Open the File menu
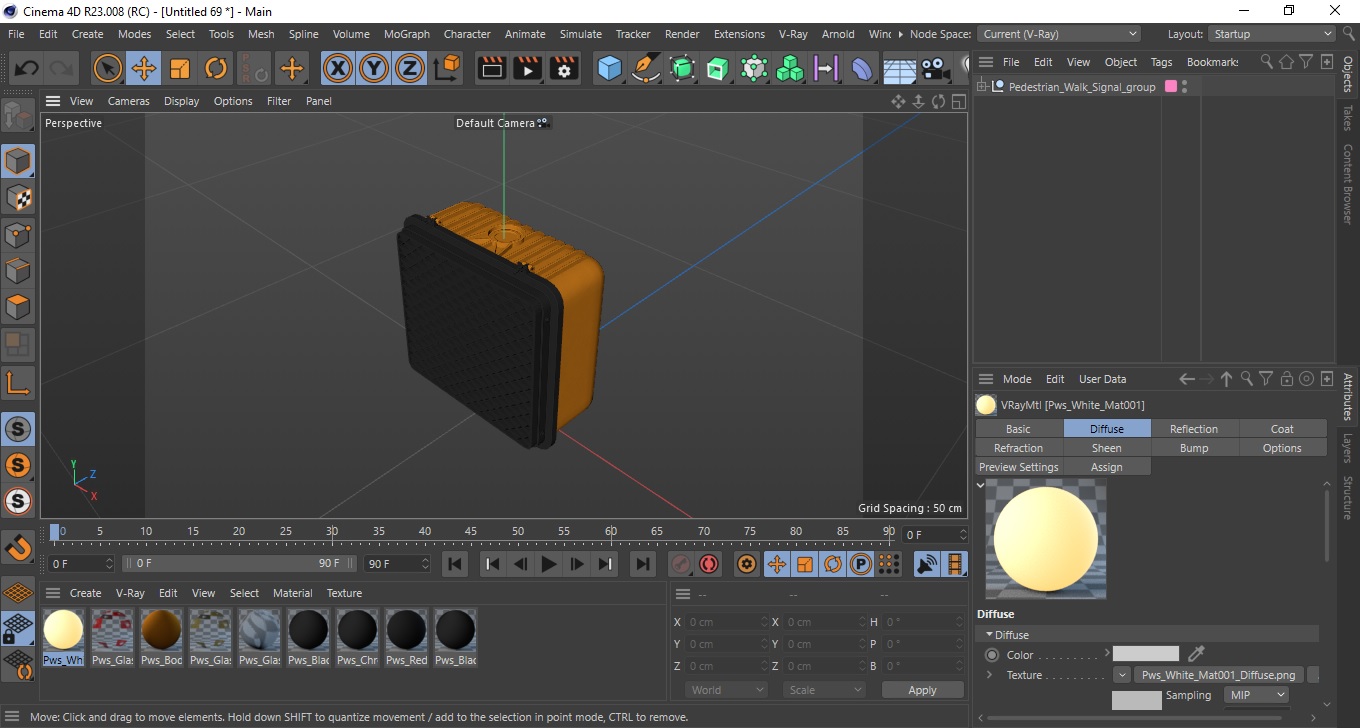Image resolution: width=1360 pixels, height=728 pixels. coord(16,34)
